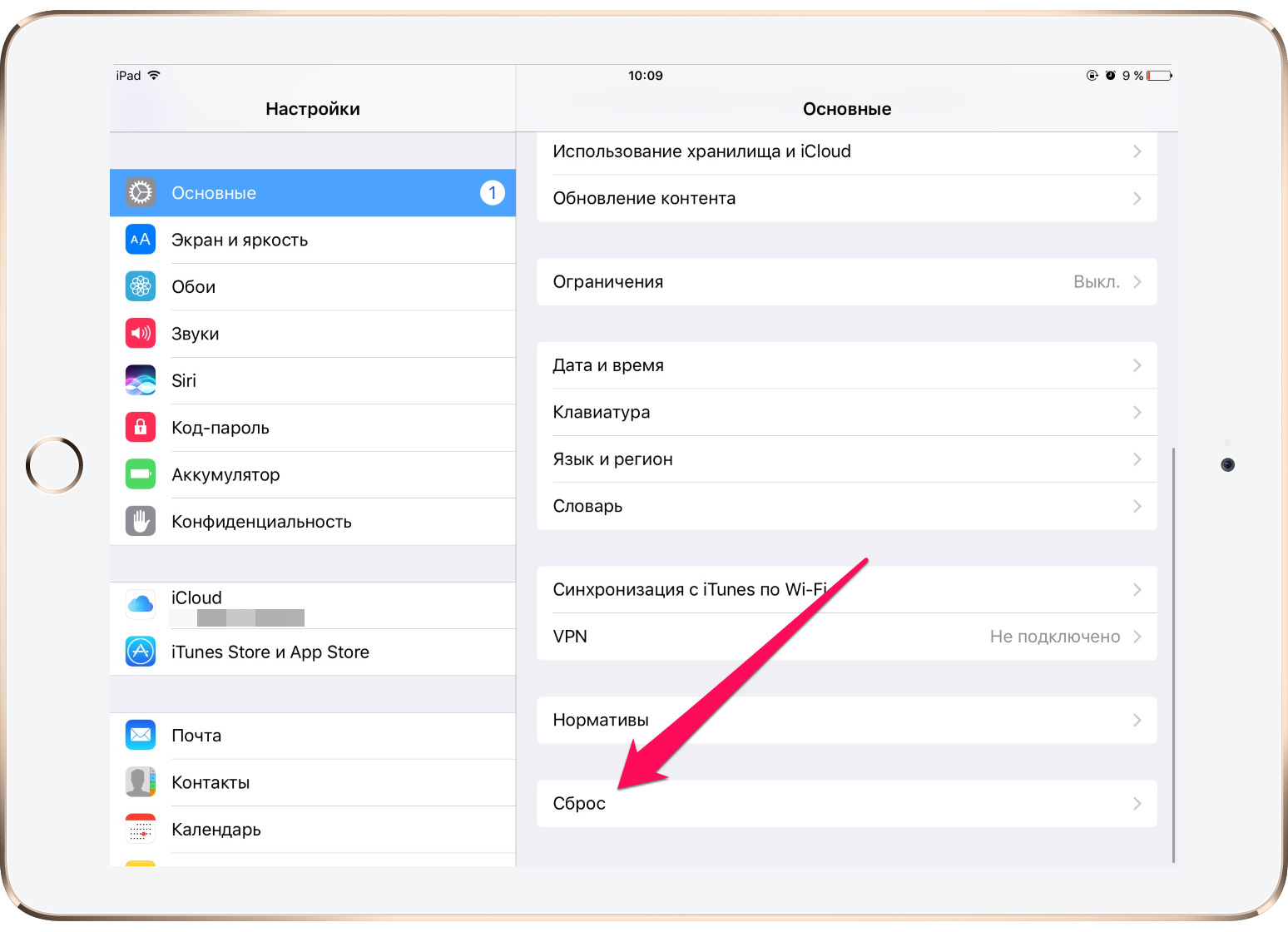Open the Контакты row
Image resolution: width=1288 pixels, height=932 pixels.
[x=313, y=782]
